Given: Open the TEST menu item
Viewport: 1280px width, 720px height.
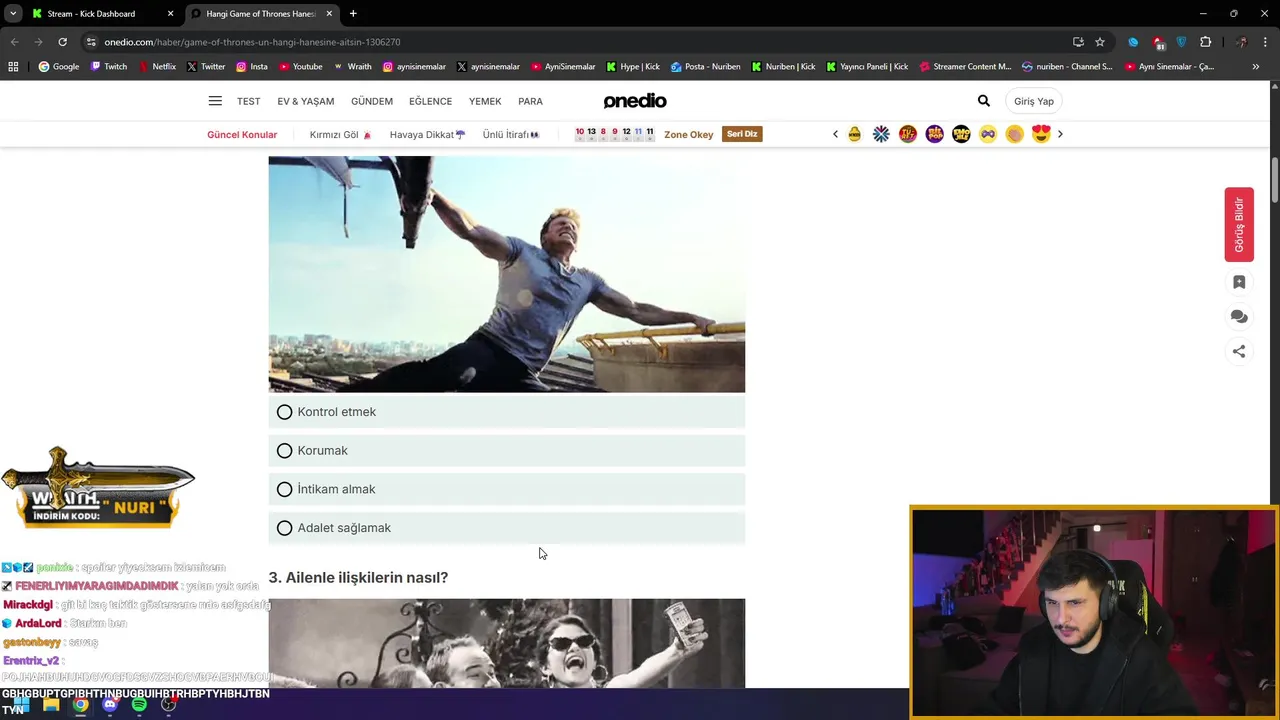Looking at the screenshot, I should (x=248, y=101).
